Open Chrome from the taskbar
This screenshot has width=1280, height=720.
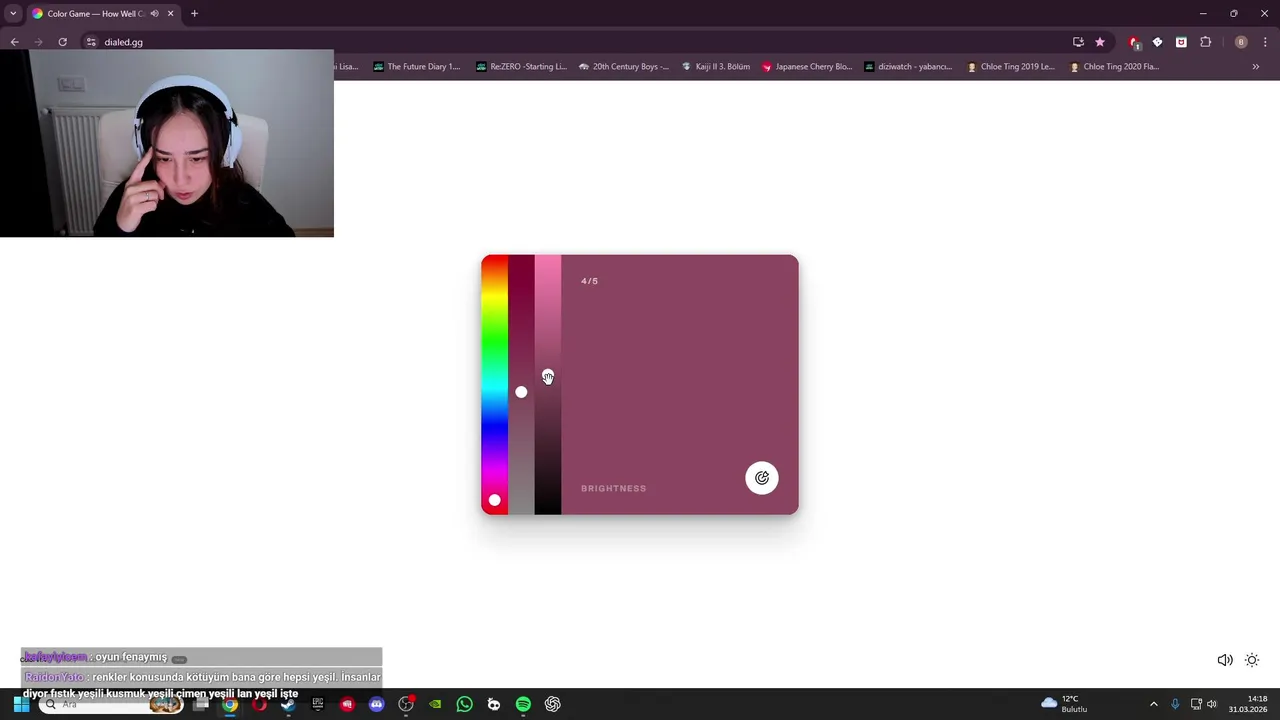click(230, 704)
